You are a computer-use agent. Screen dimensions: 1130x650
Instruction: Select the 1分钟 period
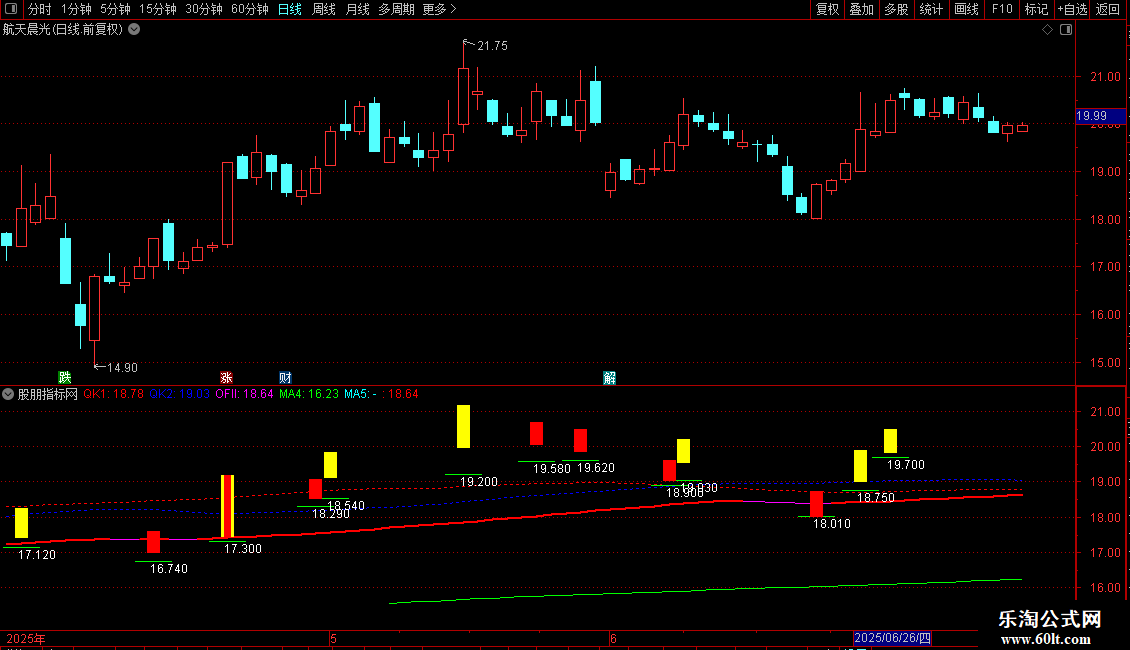click(76, 9)
